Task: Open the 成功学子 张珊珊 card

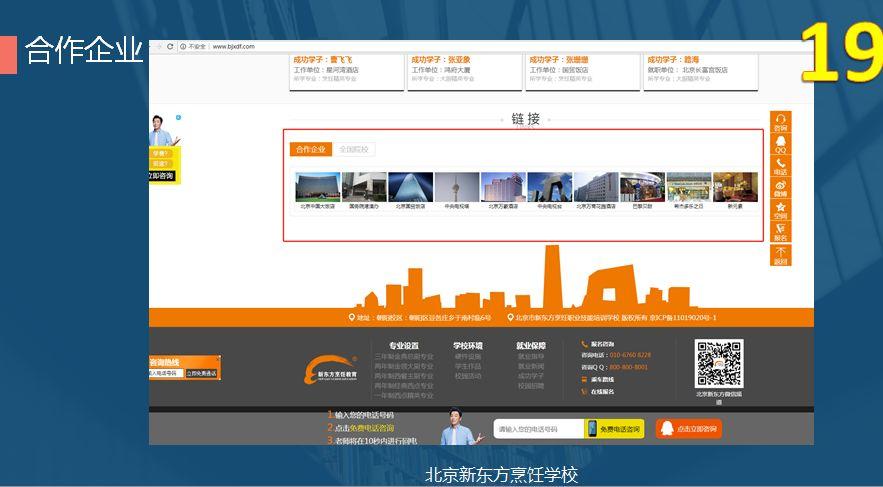Action: click(x=583, y=72)
